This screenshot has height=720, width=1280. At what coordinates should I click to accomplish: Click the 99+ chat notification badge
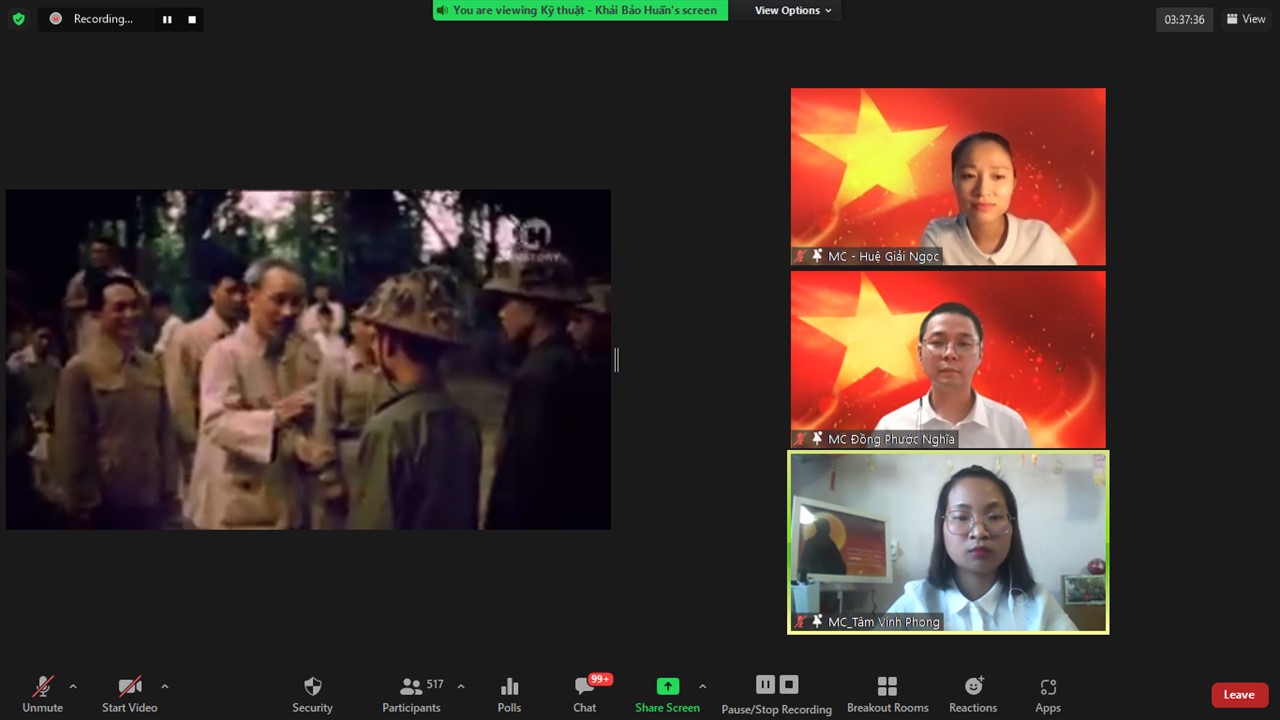click(600, 679)
